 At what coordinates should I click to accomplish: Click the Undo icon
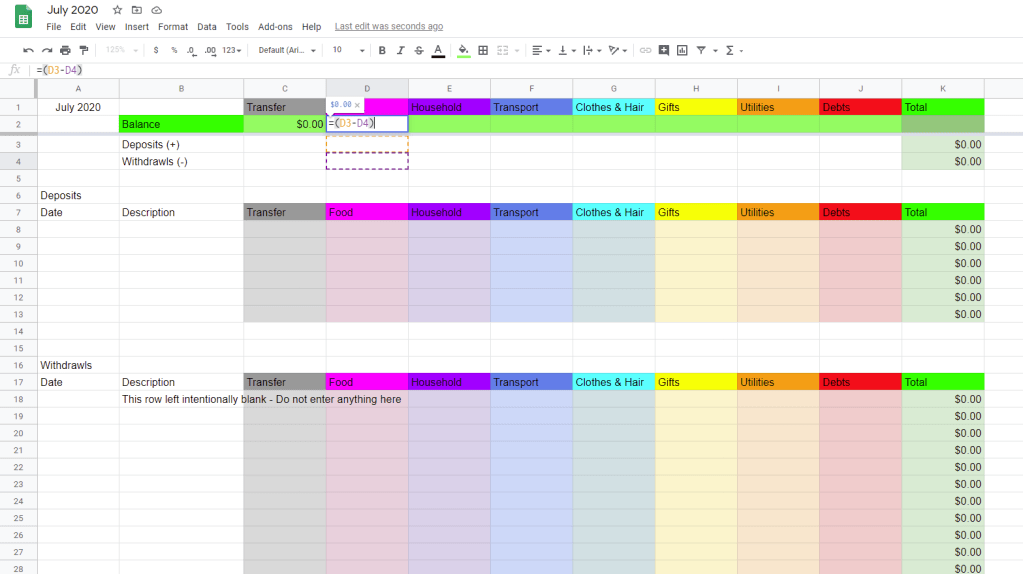pyautogui.click(x=28, y=50)
